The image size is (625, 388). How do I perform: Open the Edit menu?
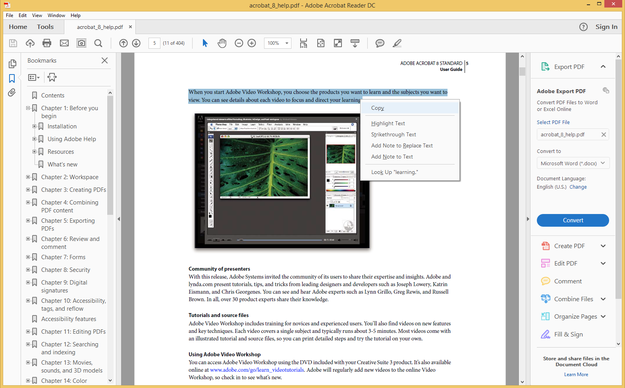pos(23,15)
